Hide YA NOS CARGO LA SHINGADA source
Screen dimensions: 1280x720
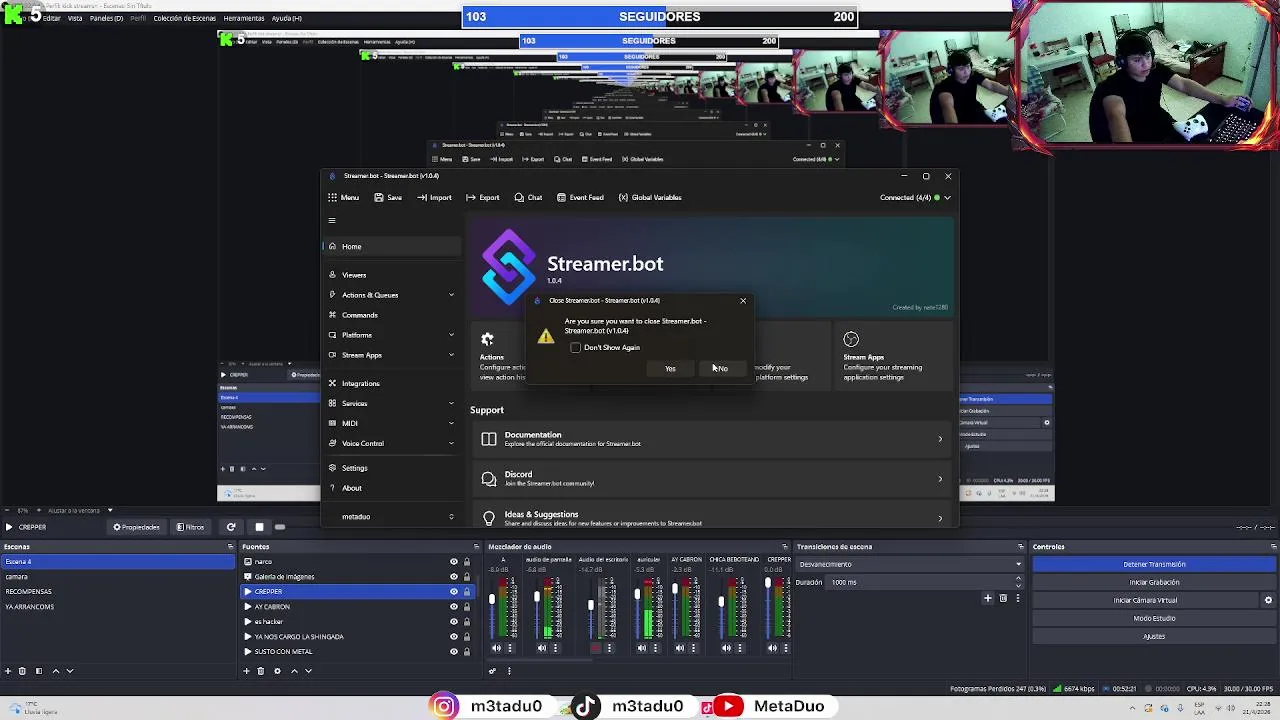[x=453, y=637]
